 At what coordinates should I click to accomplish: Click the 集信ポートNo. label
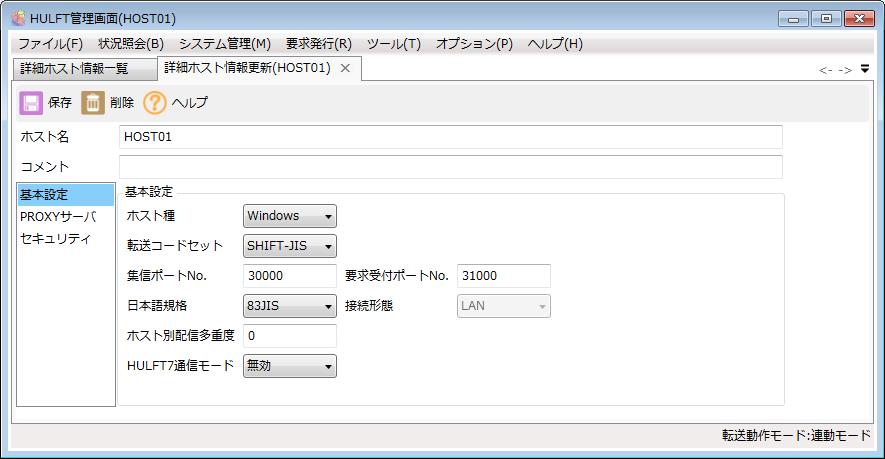(x=167, y=276)
